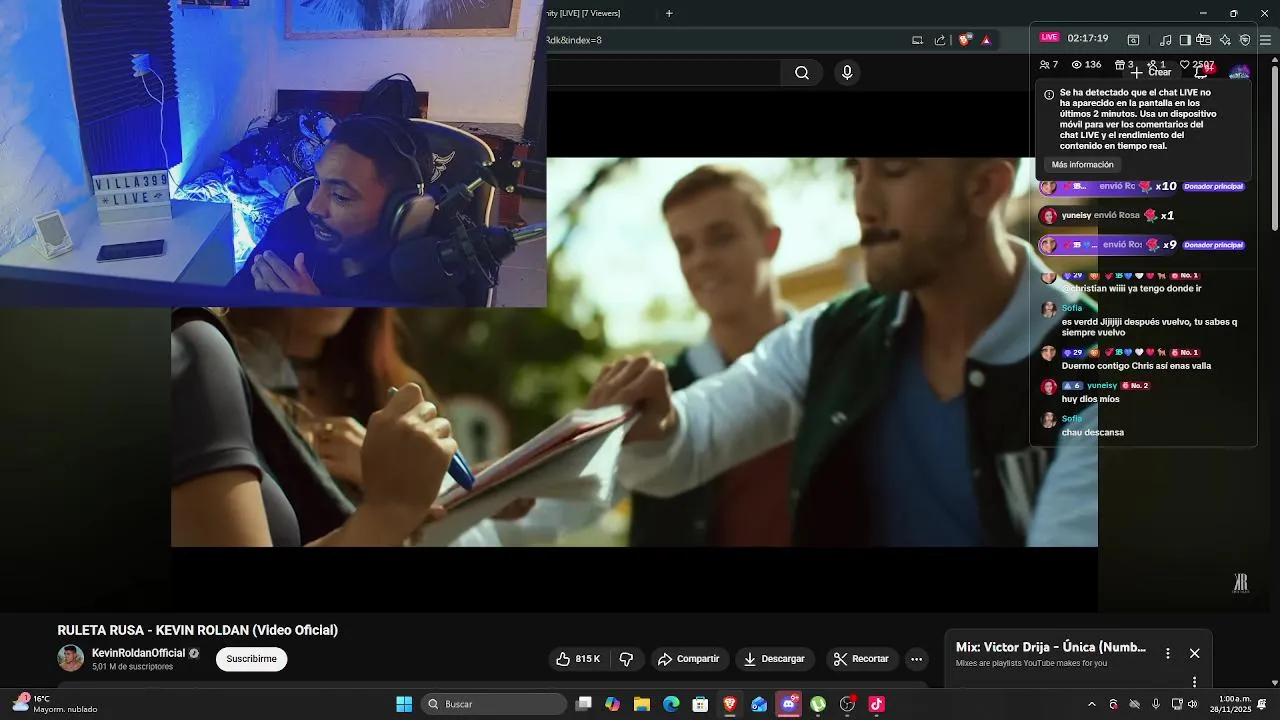Click the YouTube search input field
The image size is (1280, 720).
point(662,72)
